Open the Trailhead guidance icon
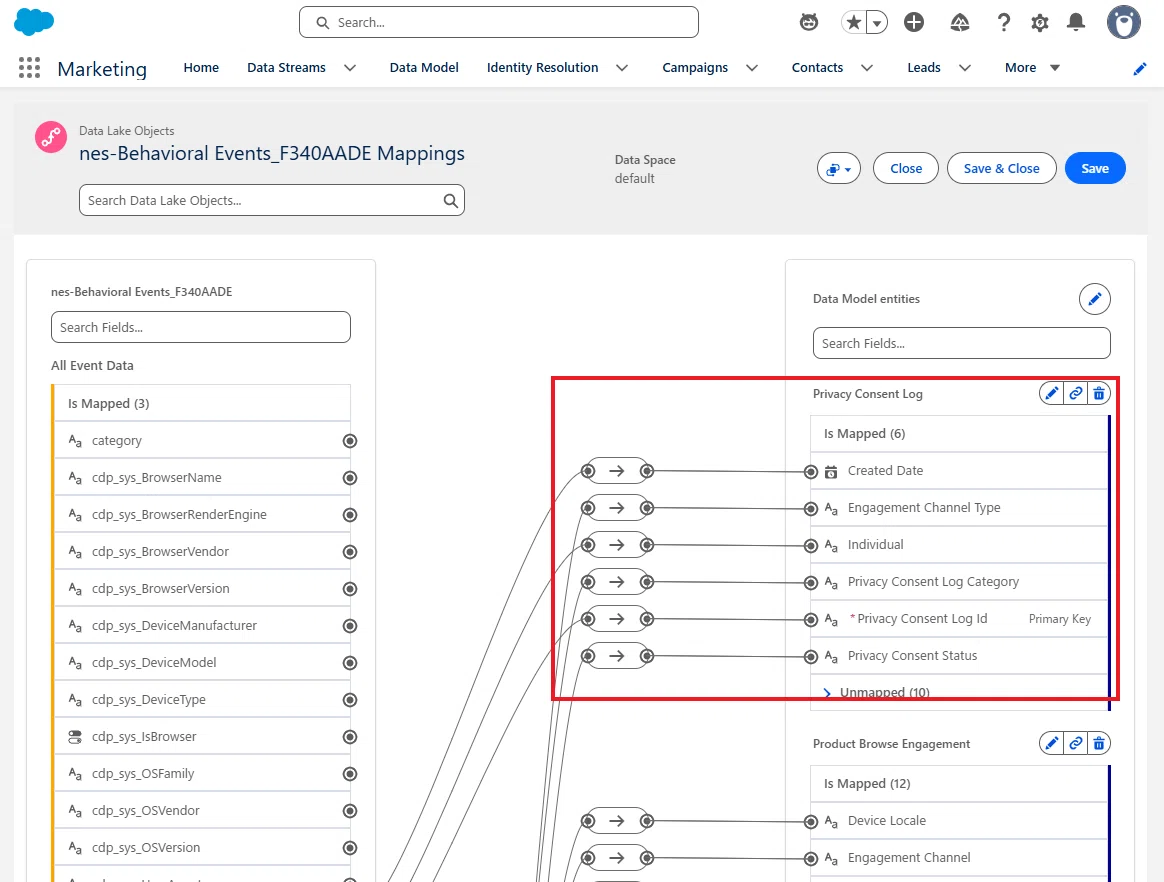Screen dimensions: 1164x882 pyautogui.click(x=960, y=22)
